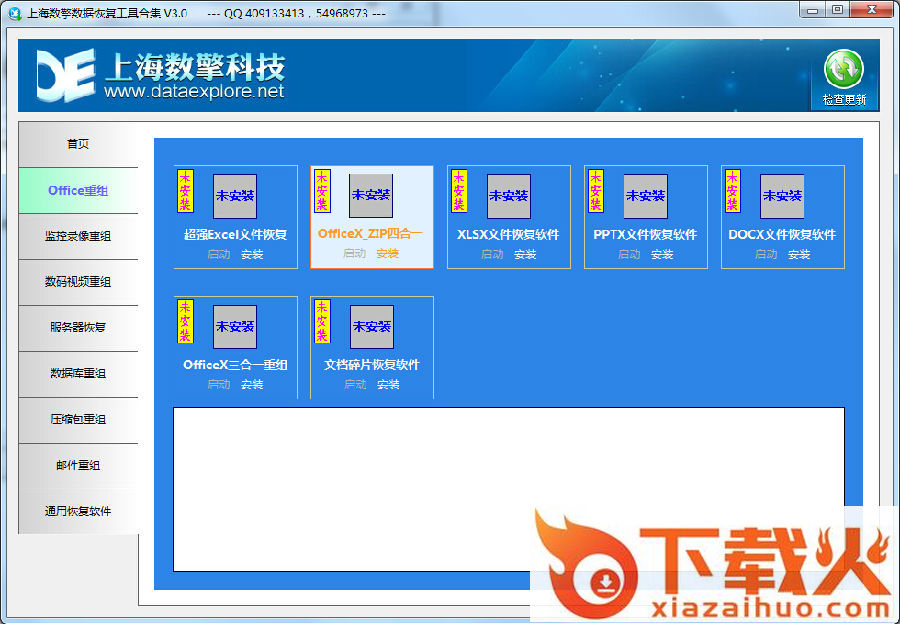
Task: Select the Office重组 tab
Action: [79, 191]
